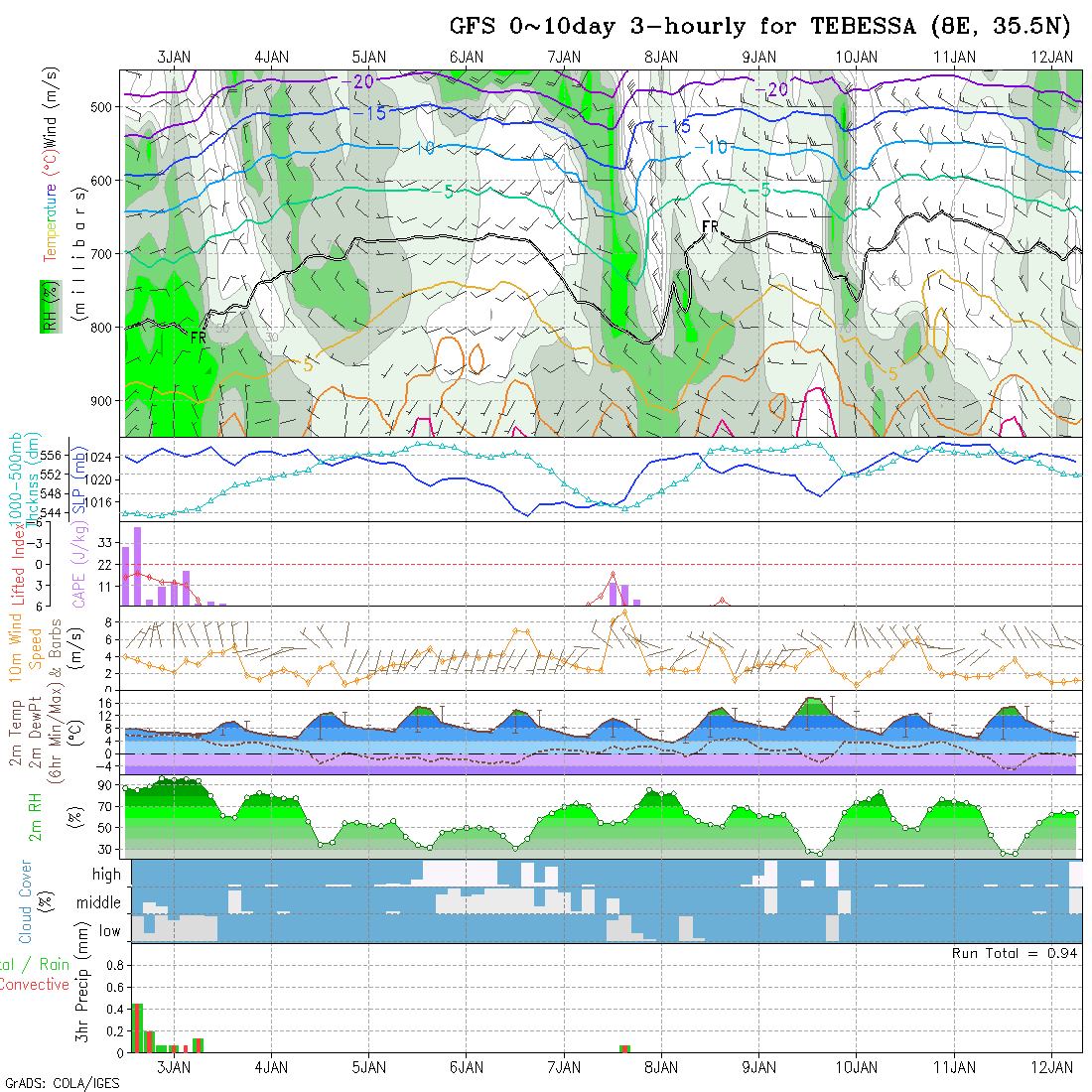This screenshot has width=1092, height=1092.
Task: Click the small precipitation bar near 8JAN
Action: point(624,1048)
